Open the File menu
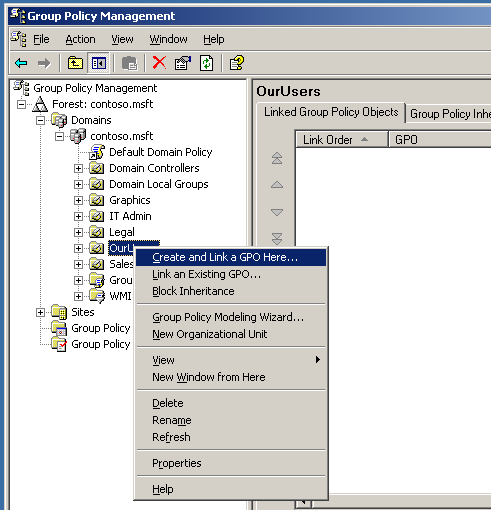This screenshot has height=510, width=491. (x=41, y=39)
